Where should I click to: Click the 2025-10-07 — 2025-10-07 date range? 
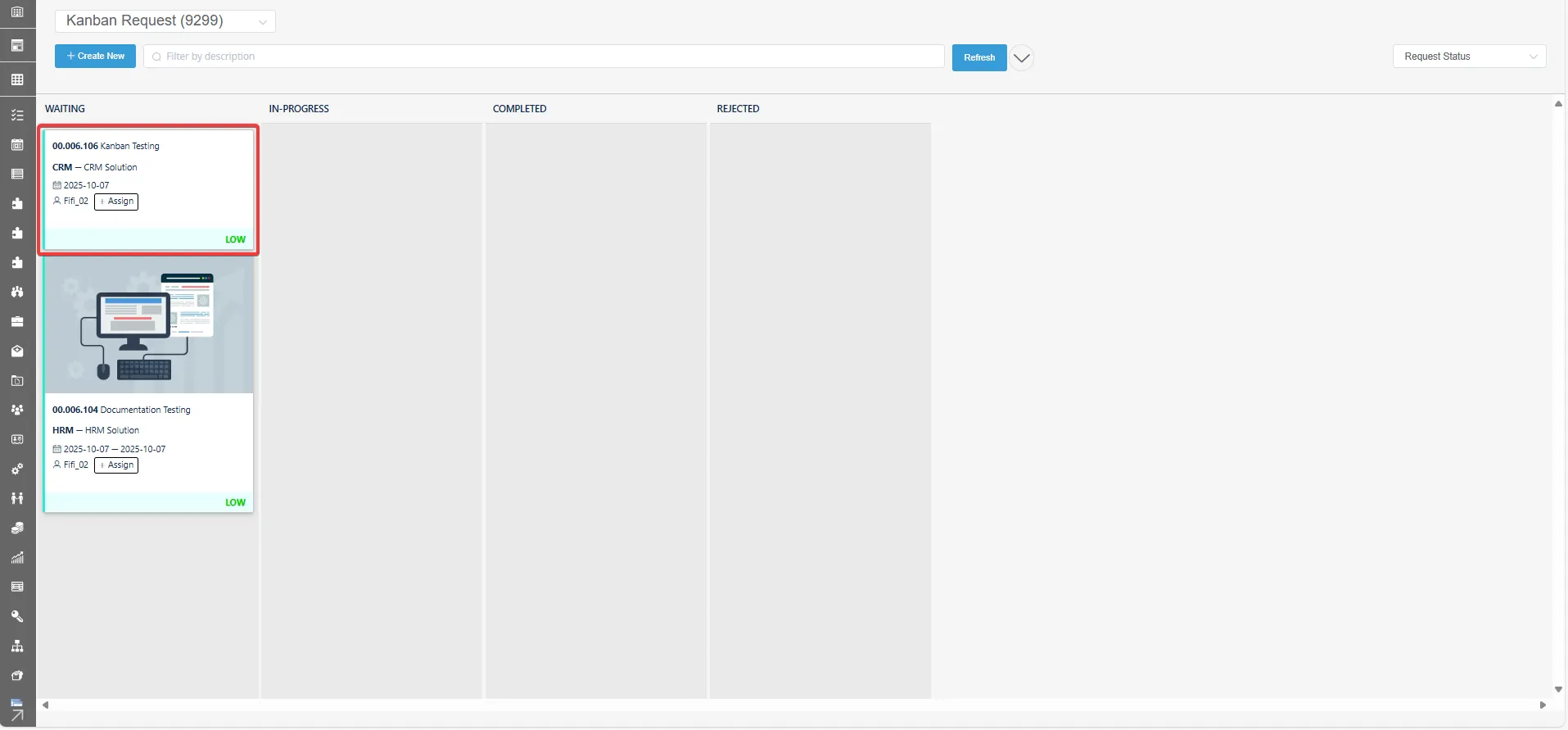(x=115, y=449)
